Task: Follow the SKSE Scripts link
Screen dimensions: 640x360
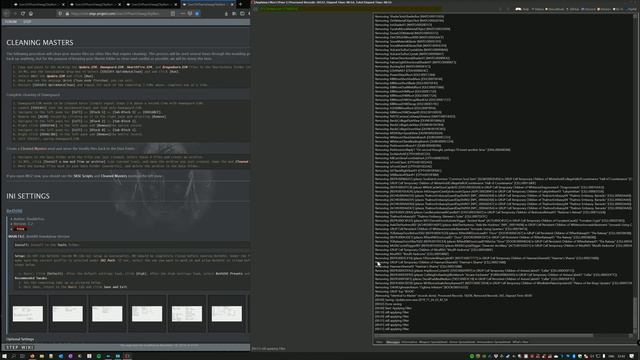Action: (83, 176)
